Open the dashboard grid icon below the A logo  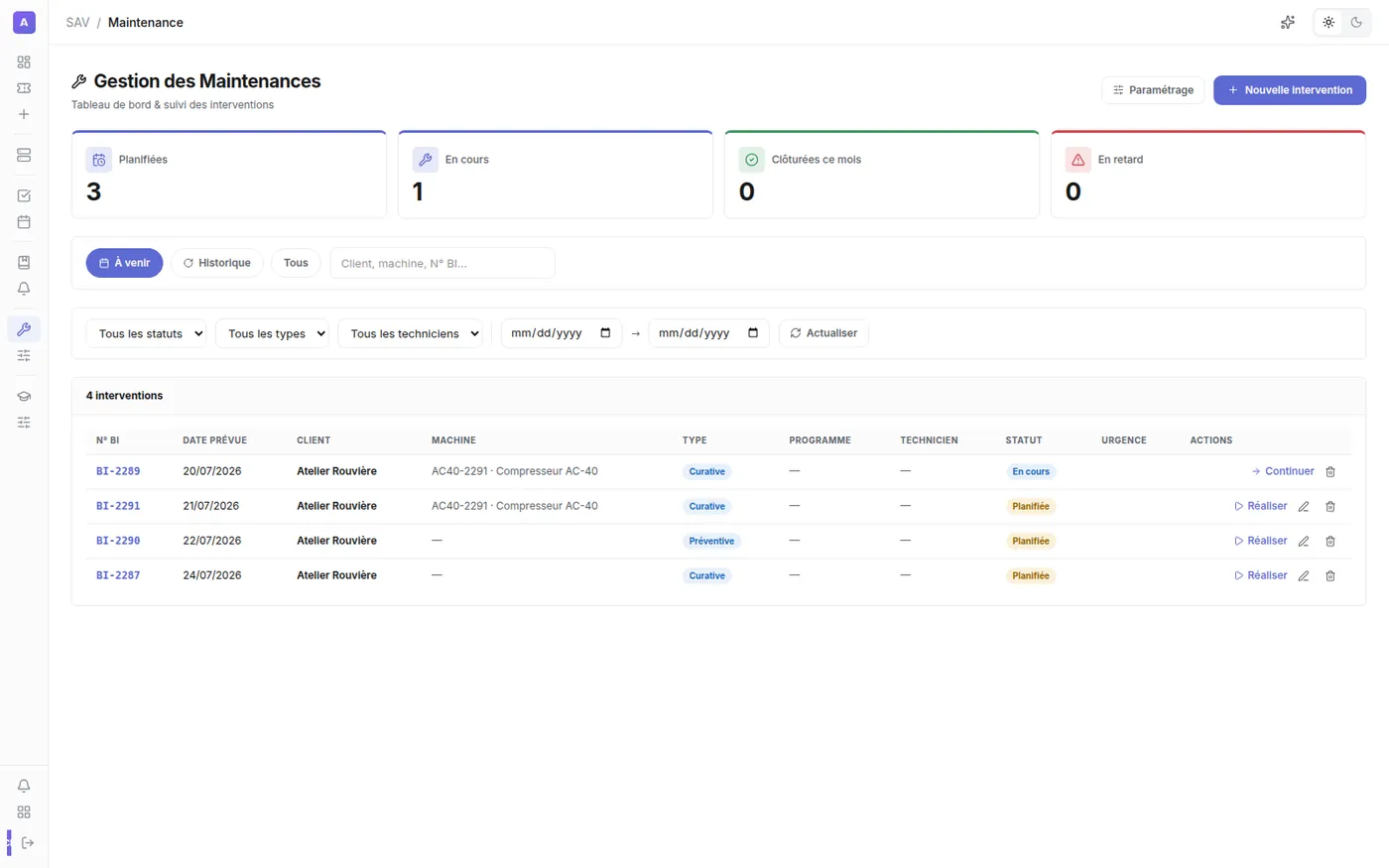point(24,62)
